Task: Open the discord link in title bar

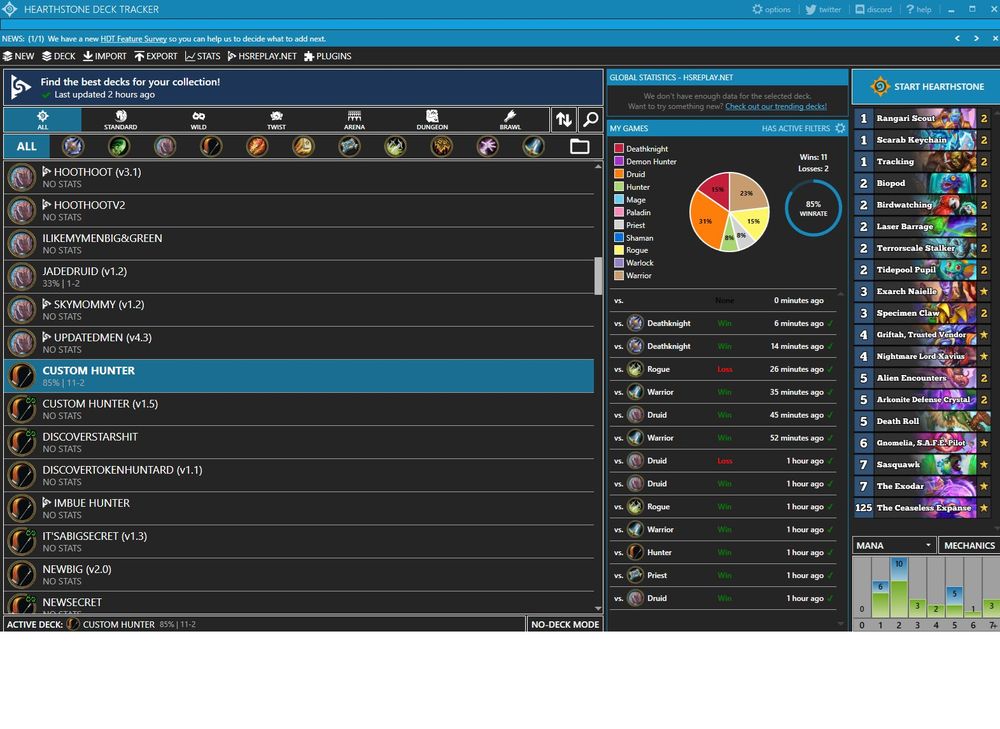Action: coord(874,10)
